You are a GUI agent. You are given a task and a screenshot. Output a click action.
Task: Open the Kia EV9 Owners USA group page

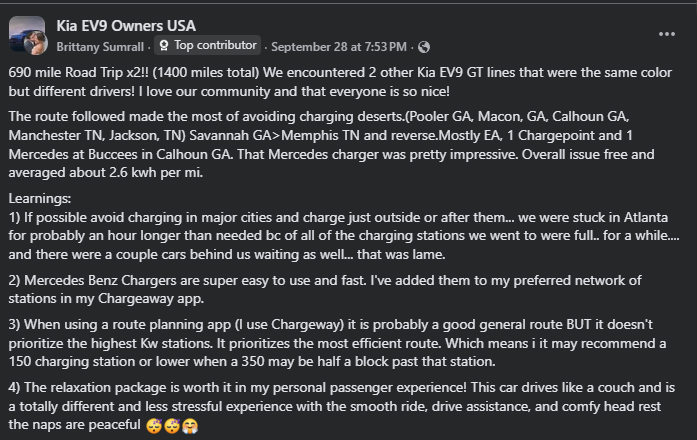click(127, 25)
